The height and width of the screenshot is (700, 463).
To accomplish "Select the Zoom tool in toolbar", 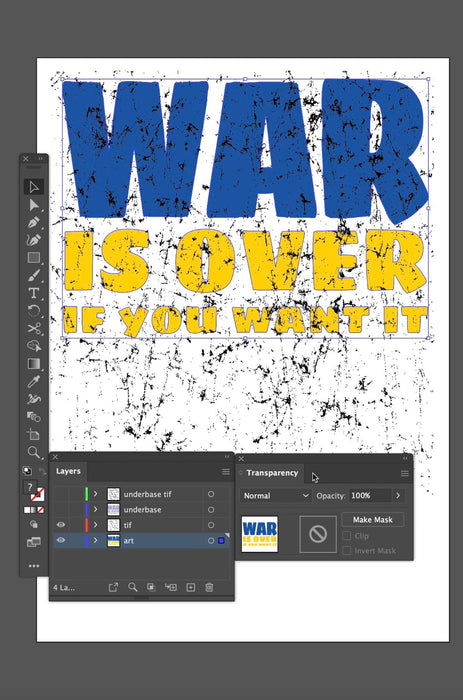I will [33, 452].
